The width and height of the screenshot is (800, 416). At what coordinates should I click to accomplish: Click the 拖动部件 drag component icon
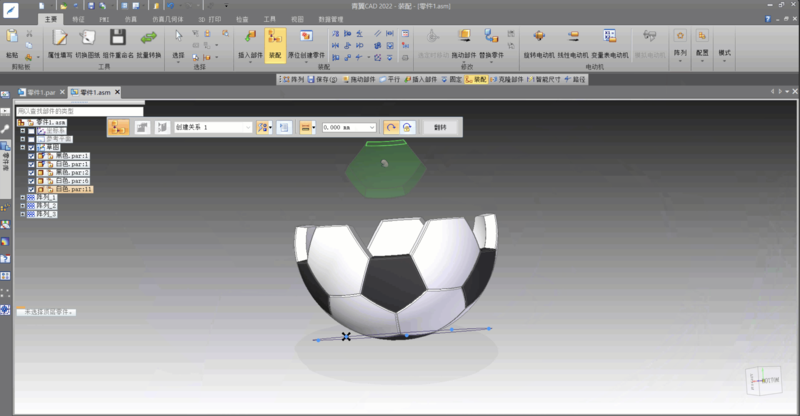tap(464, 40)
